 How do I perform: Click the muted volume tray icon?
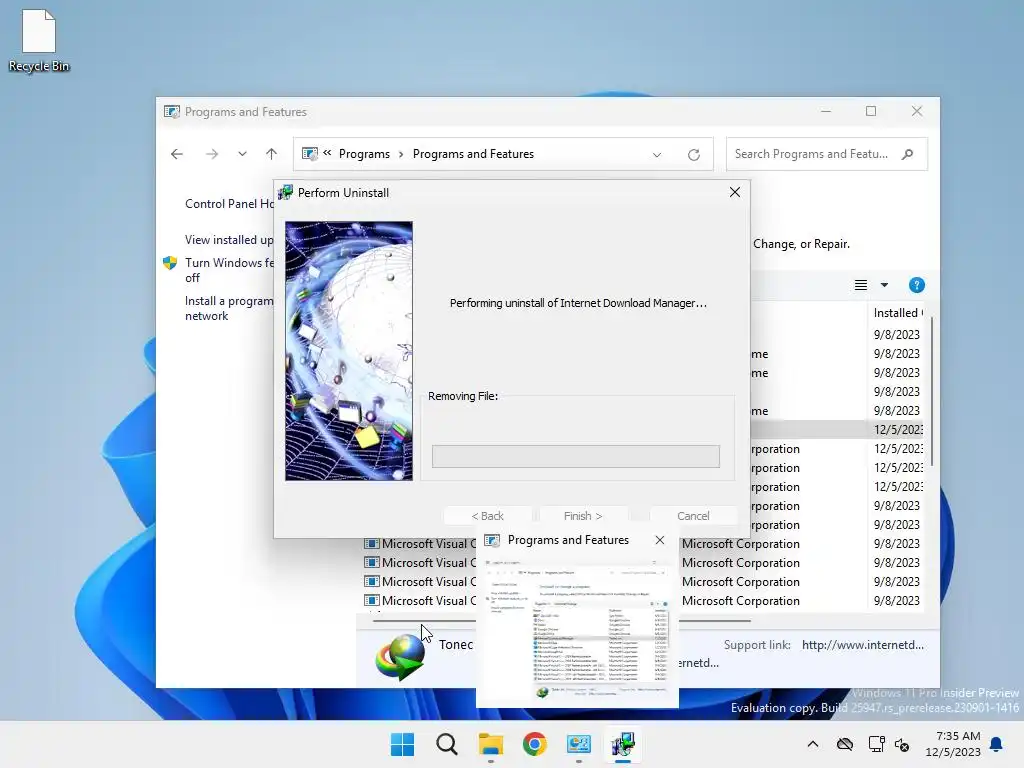point(902,744)
